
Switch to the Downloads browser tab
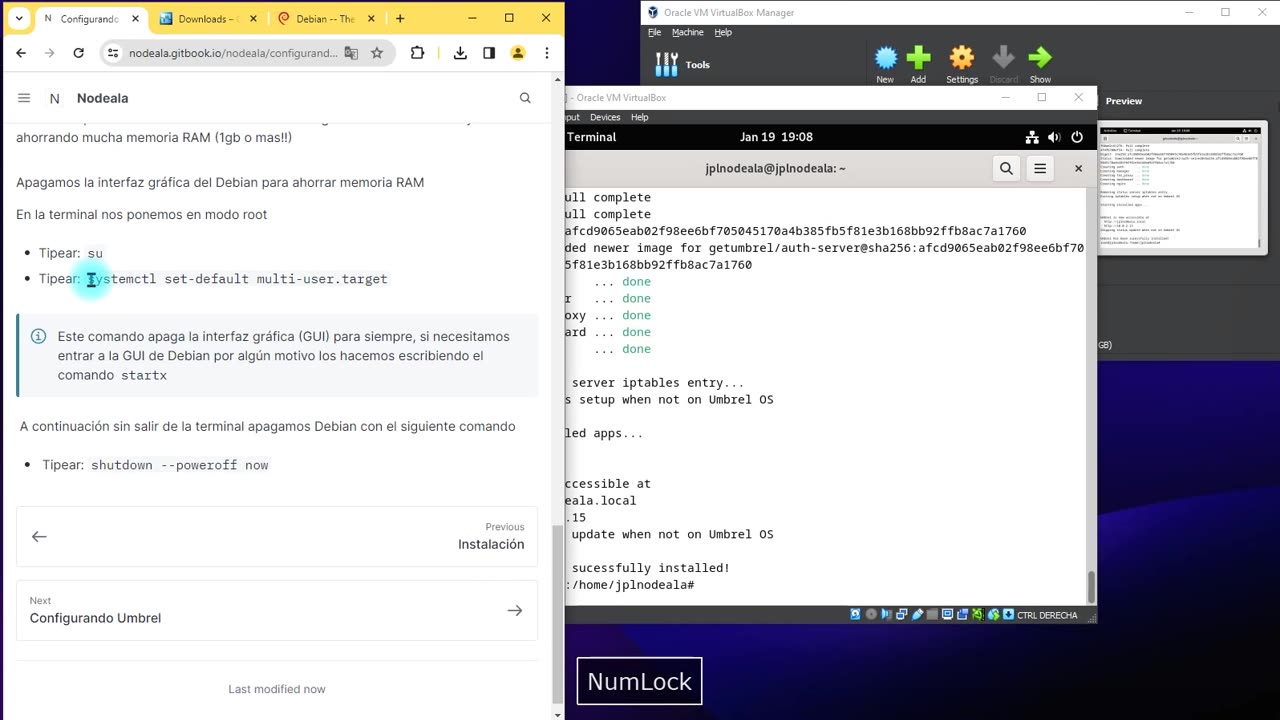[208, 18]
